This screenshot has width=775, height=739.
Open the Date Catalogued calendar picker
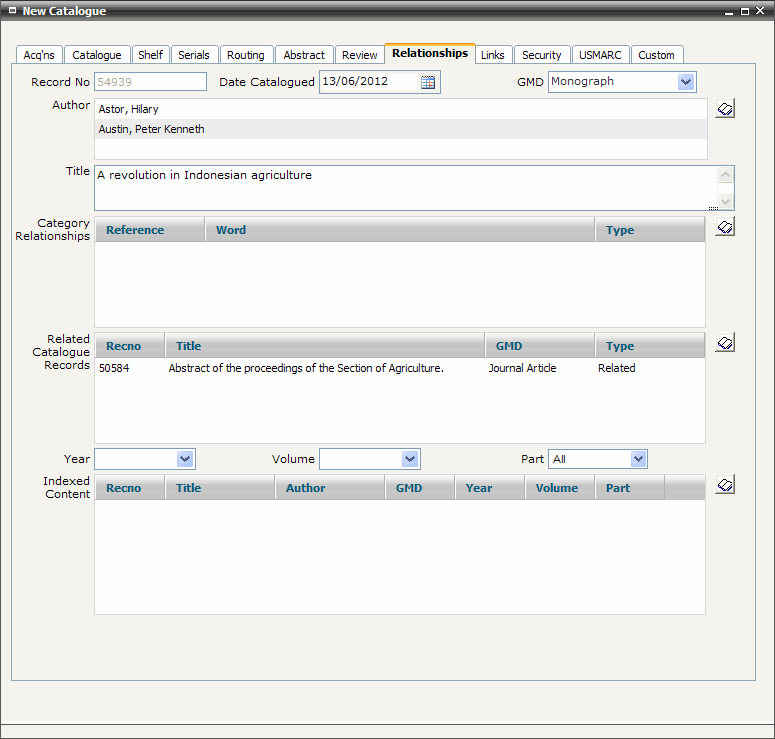[428, 82]
